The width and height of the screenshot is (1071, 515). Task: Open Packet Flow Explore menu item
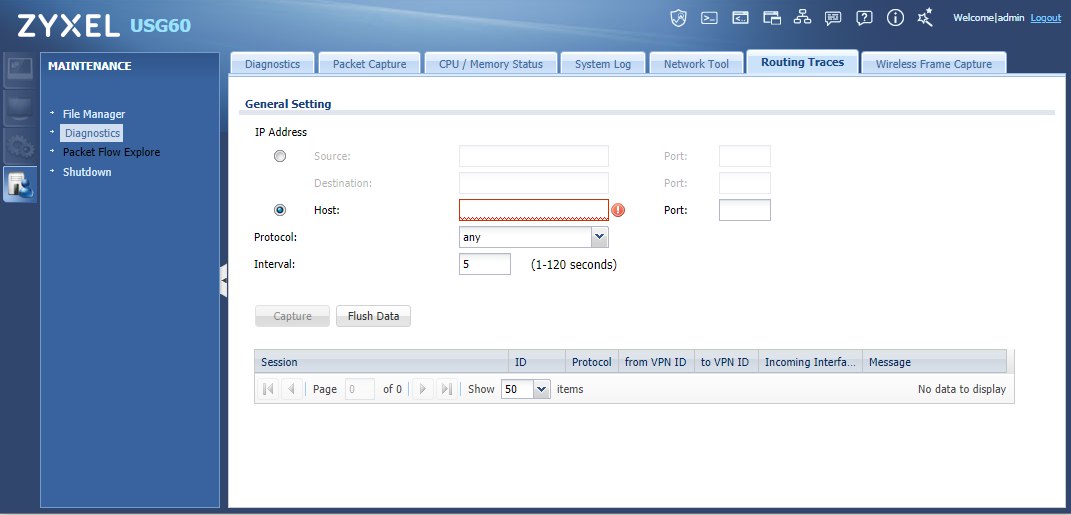[x=111, y=152]
